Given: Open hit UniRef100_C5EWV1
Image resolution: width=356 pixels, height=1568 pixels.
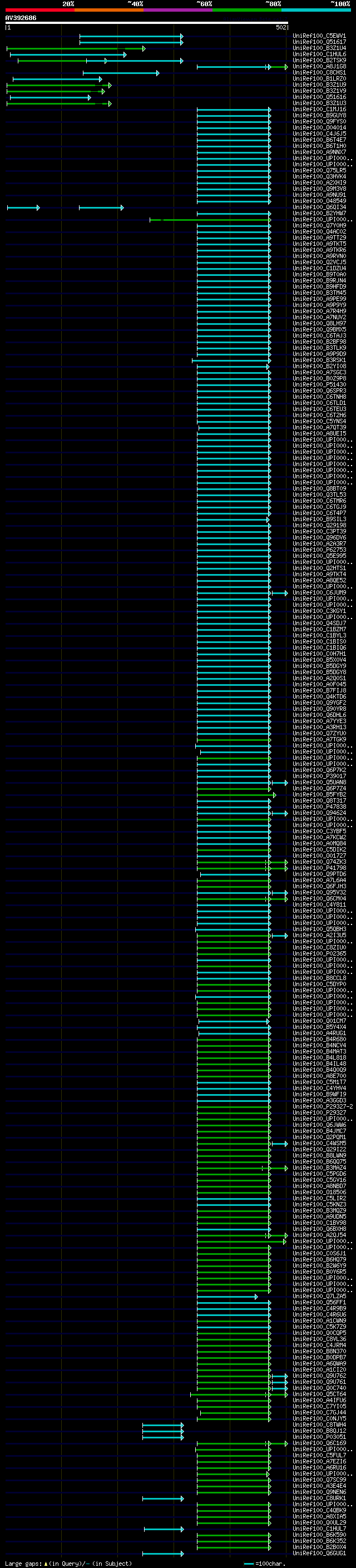Looking at the screenshot, I should click(319, 37).
